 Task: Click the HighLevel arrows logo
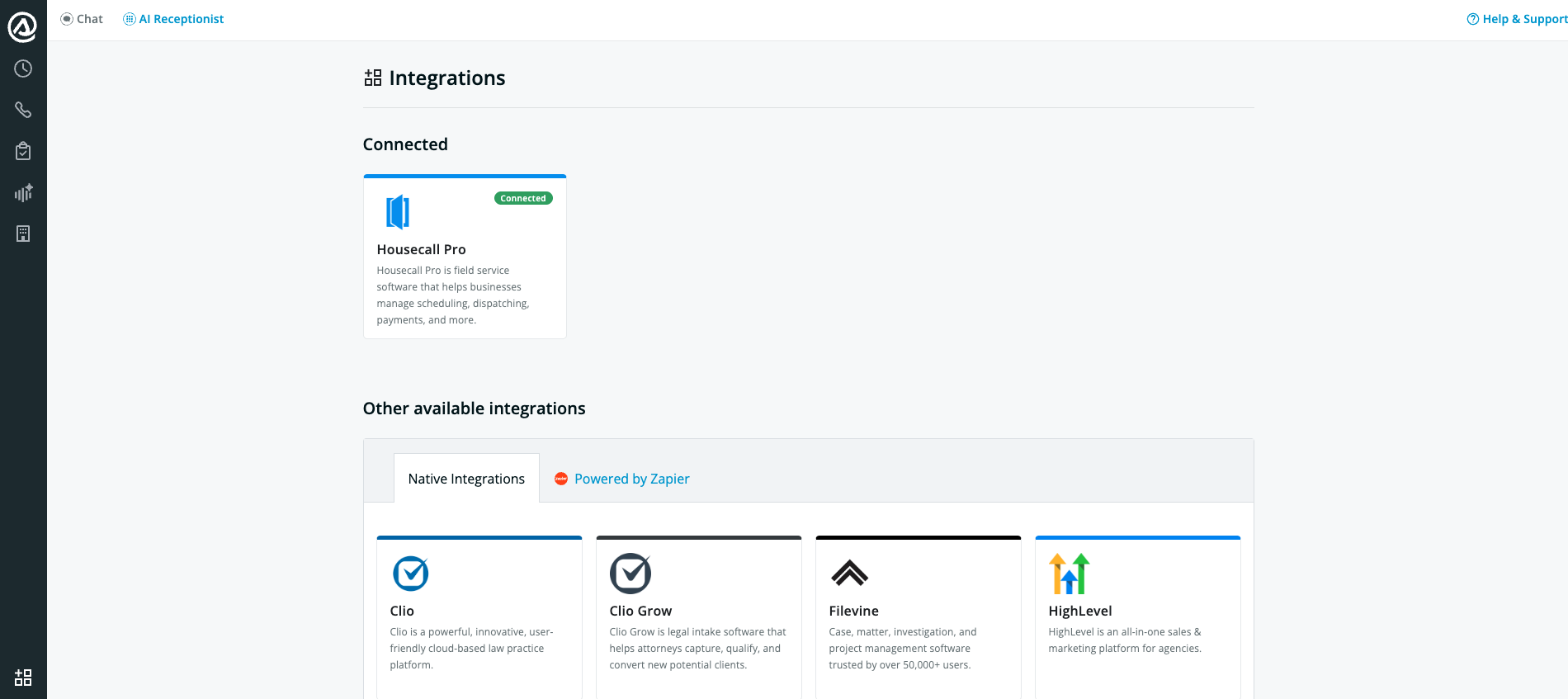[x=1070, y=574]
